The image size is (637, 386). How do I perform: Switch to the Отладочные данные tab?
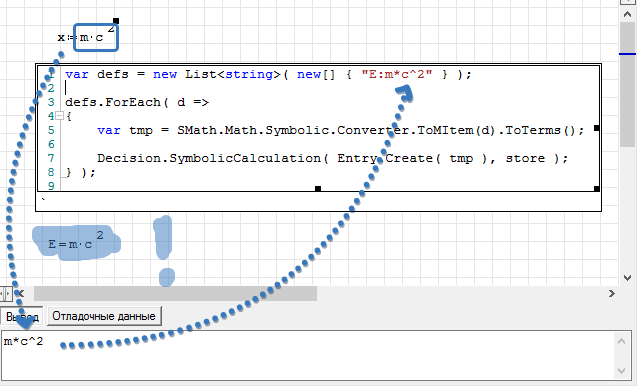pos(104,316)
